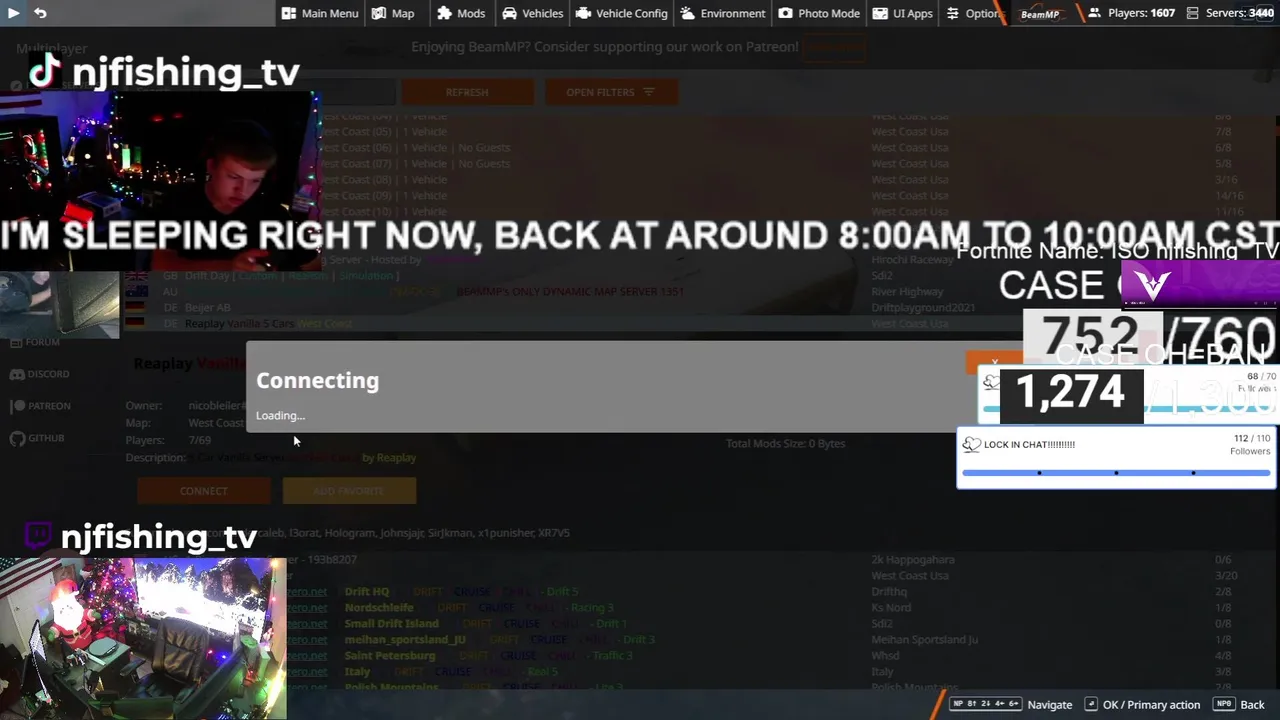Click the River Highway map entry

[x=907, y=292]
